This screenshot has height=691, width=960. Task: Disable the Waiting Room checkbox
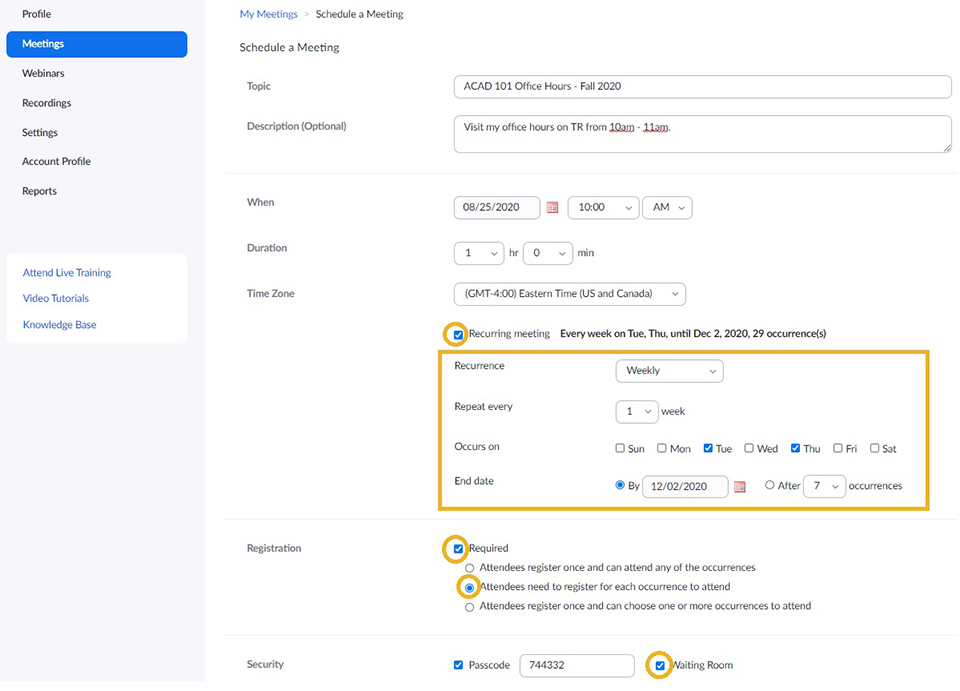click(x=659, y=665)
